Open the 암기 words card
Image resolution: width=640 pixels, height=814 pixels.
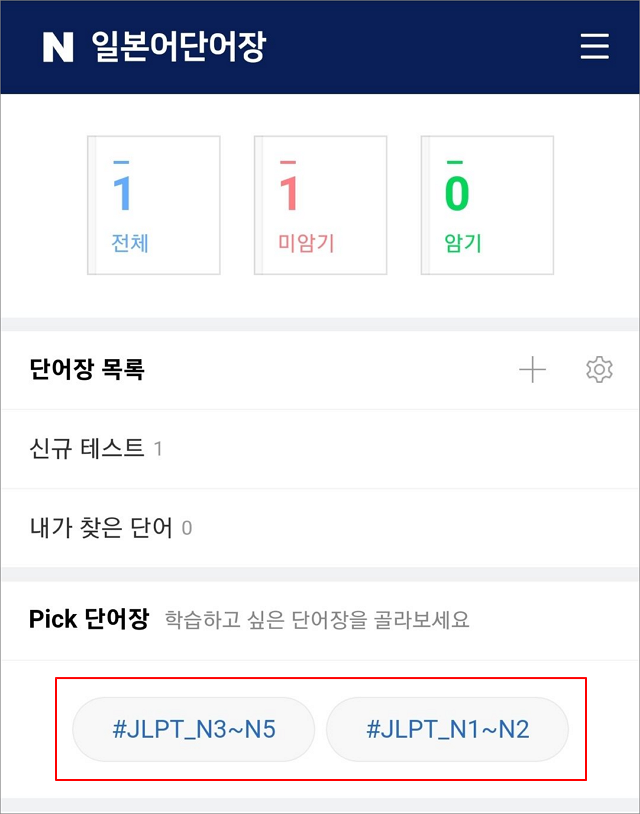click(487, 205)
